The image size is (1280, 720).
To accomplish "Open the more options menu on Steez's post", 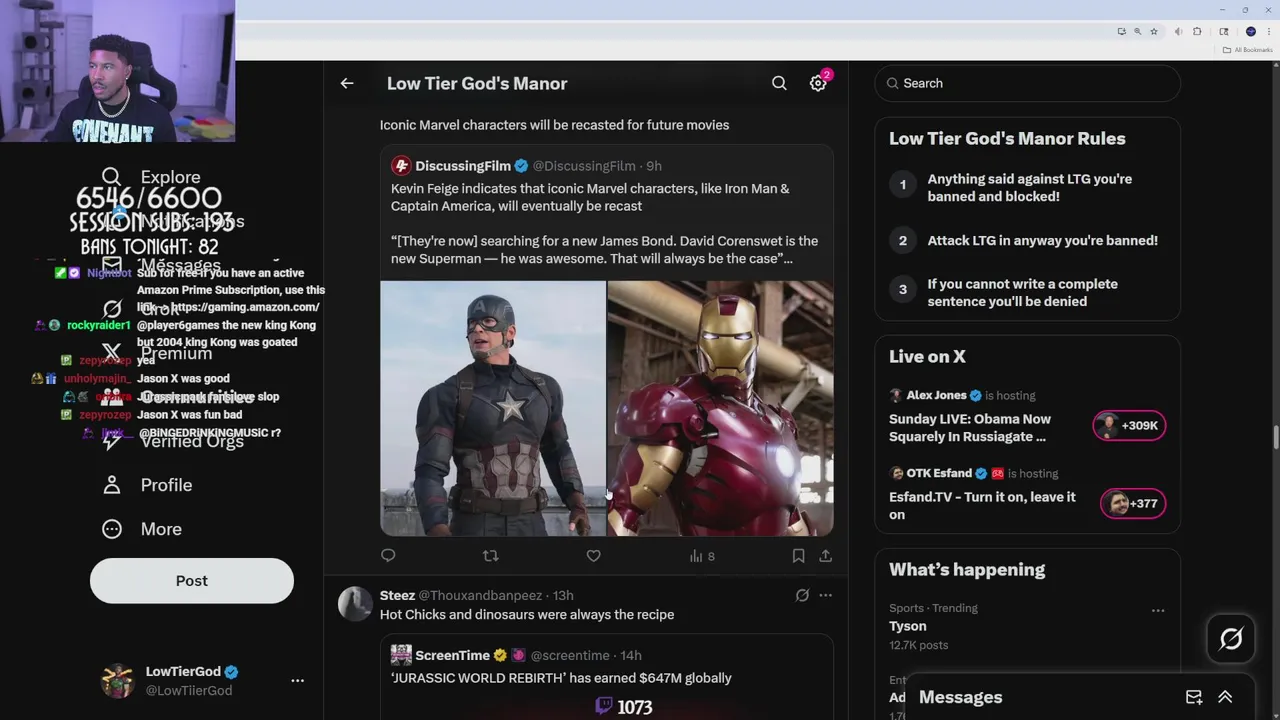I will pyautogui.click(x=825, y=596).
